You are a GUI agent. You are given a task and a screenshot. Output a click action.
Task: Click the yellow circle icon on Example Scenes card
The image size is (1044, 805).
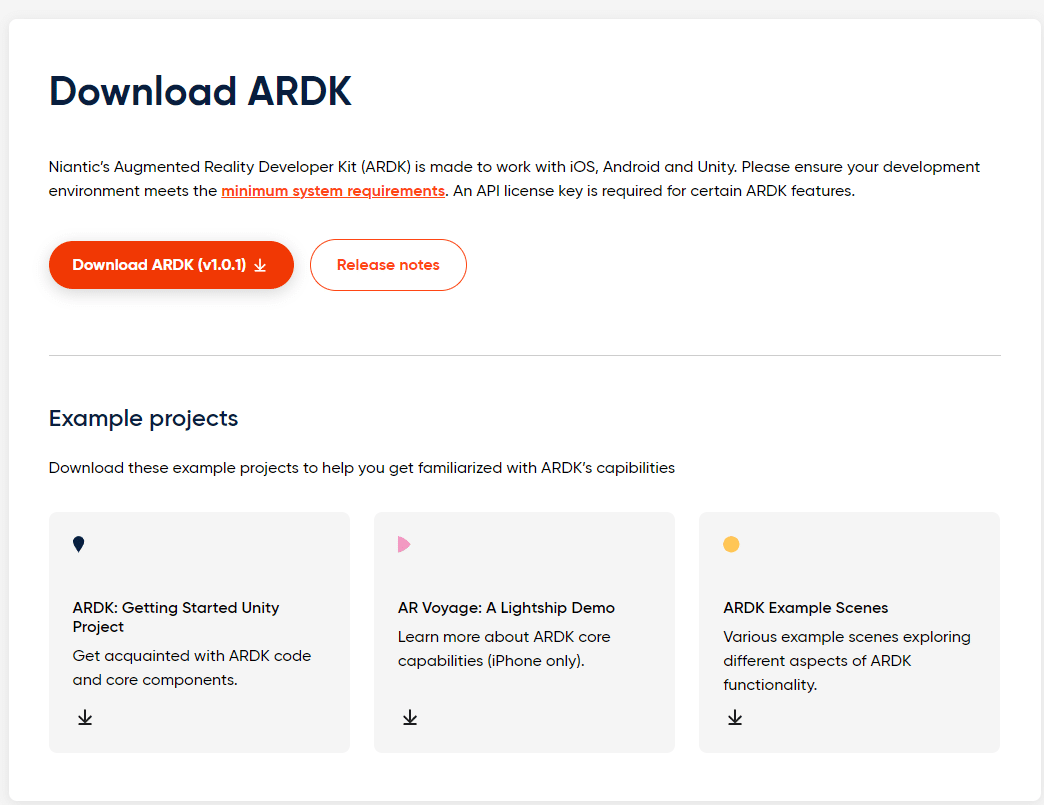pyautogui.click(x=731, y=544)
